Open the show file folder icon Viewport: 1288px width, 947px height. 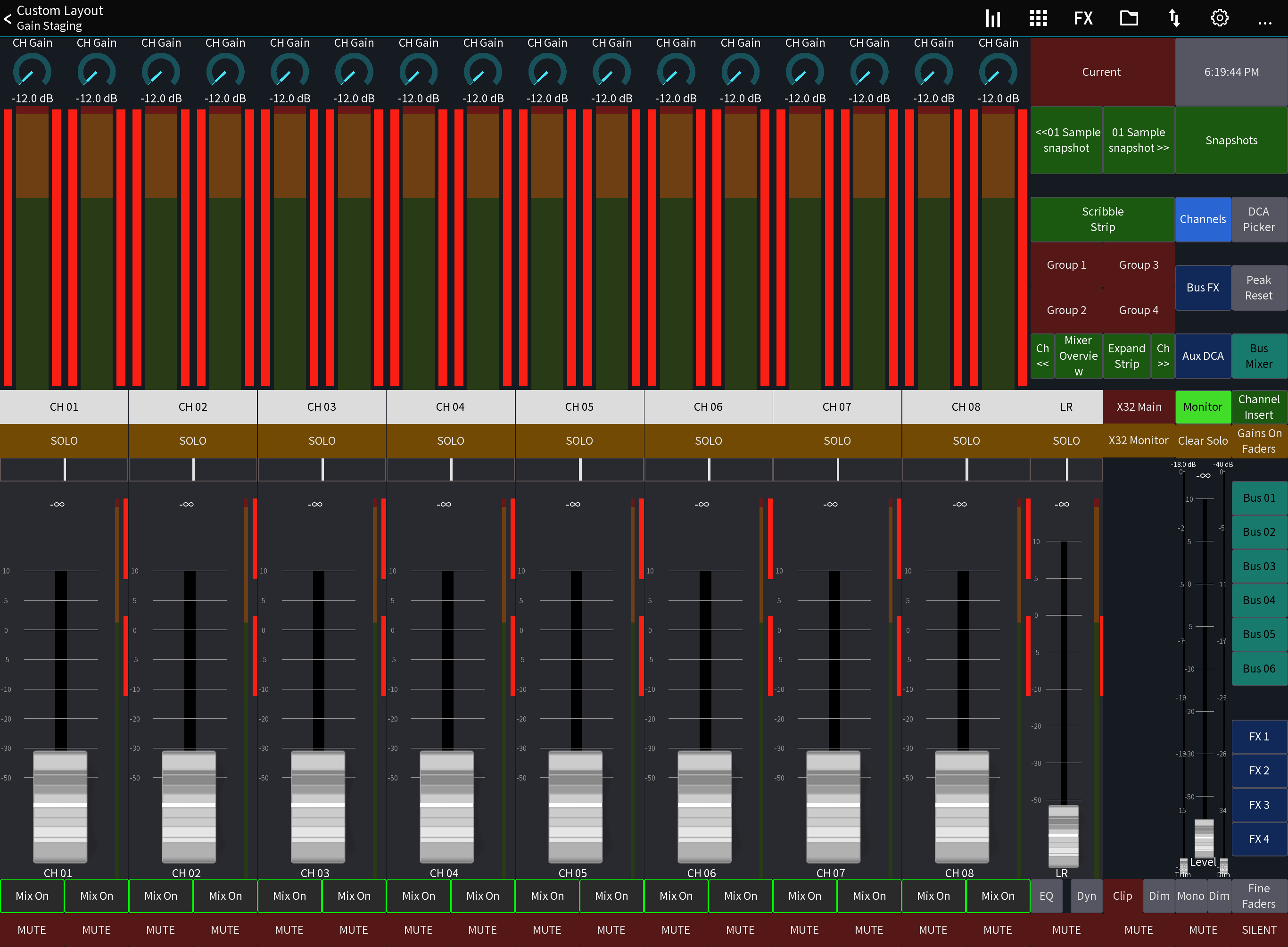point(1128,18)
